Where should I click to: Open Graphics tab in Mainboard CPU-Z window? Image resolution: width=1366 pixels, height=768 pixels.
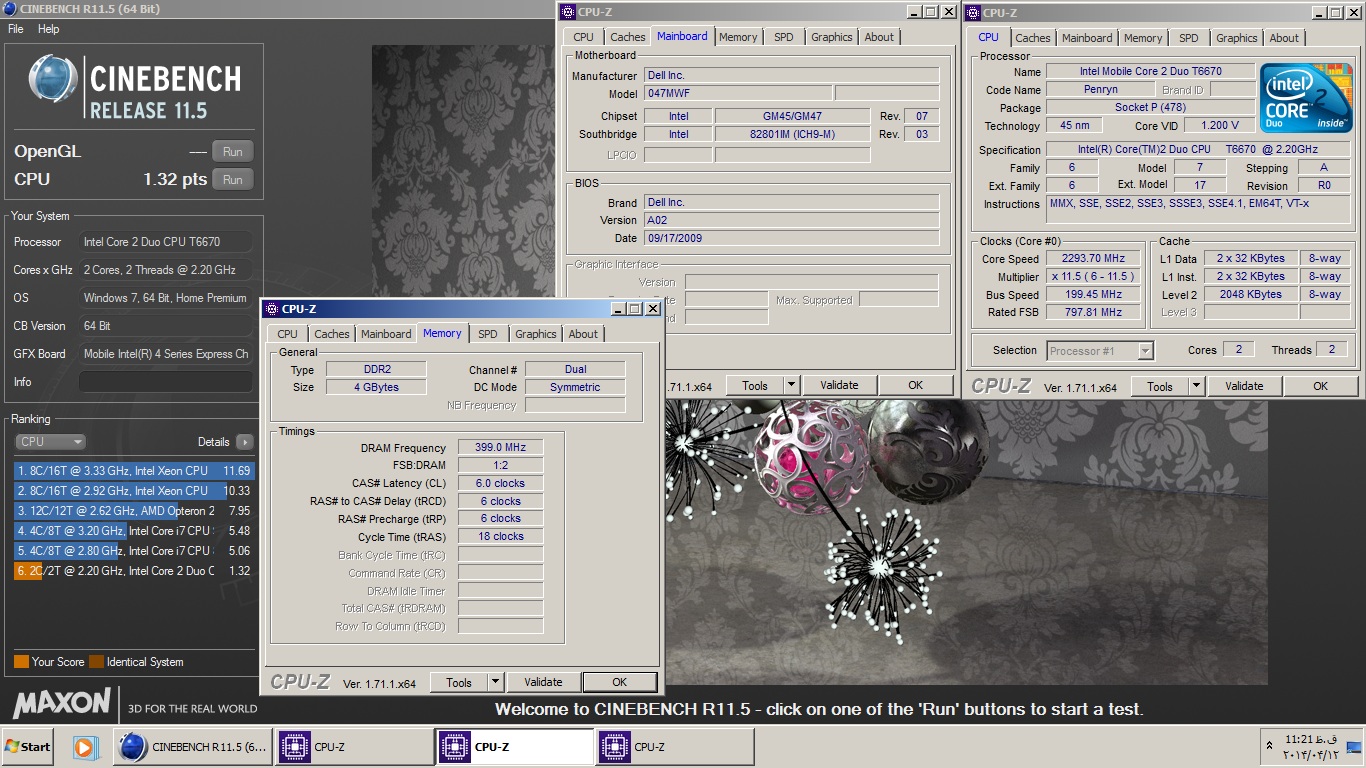pos(832,37)
